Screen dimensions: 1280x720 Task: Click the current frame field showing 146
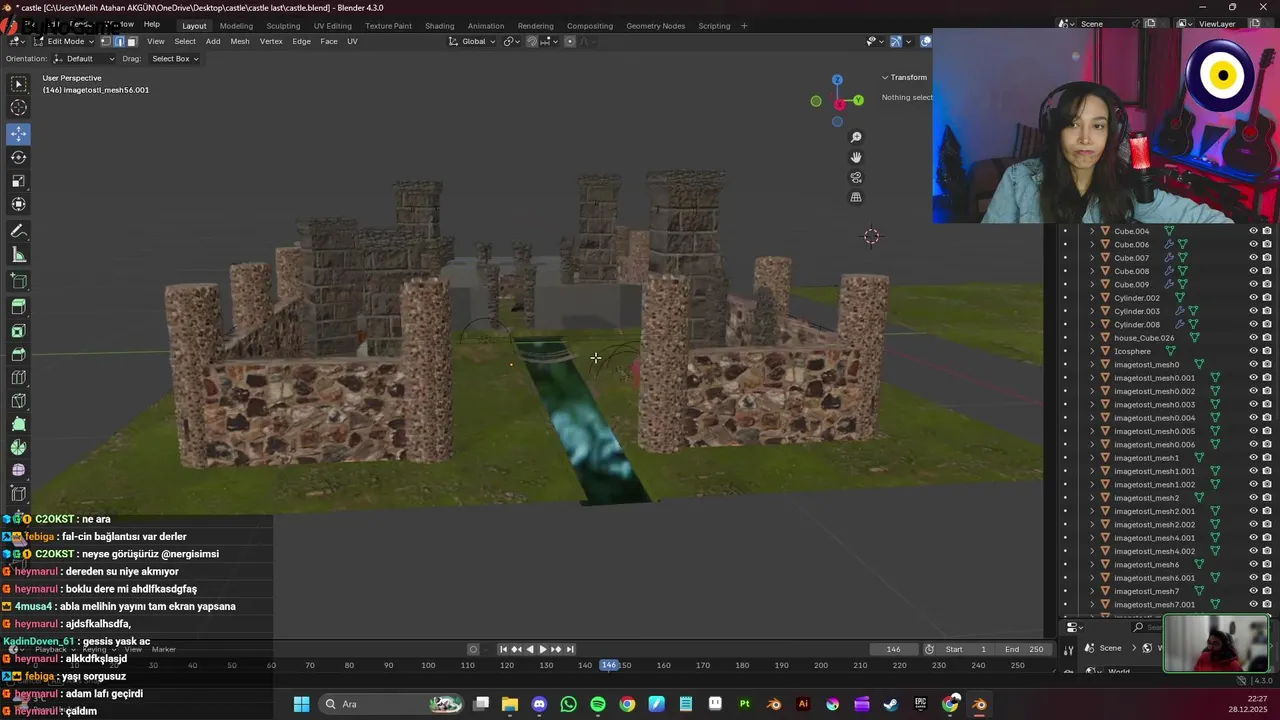pos(894,649)
